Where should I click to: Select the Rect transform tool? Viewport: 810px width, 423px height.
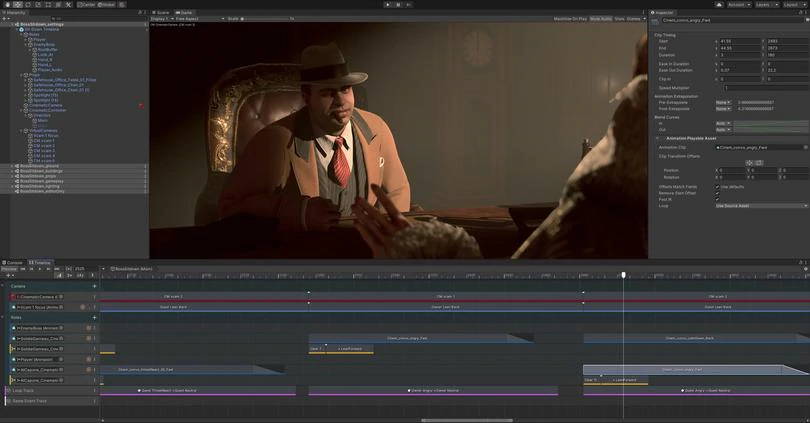(x=48, y=5)
